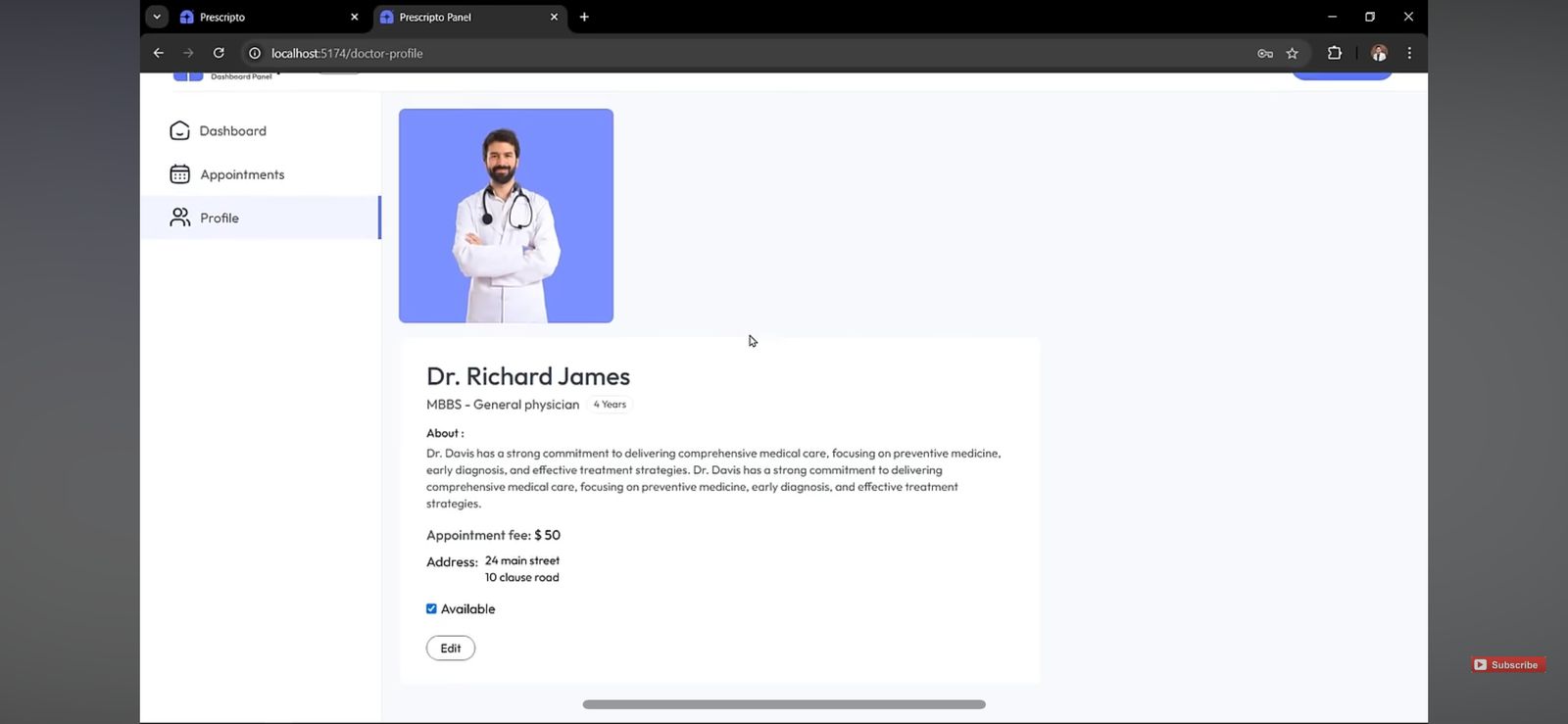Image resolution: width=1568 pixels, height=724 pixels.
Task: Click the About: label
Action: 445,433
